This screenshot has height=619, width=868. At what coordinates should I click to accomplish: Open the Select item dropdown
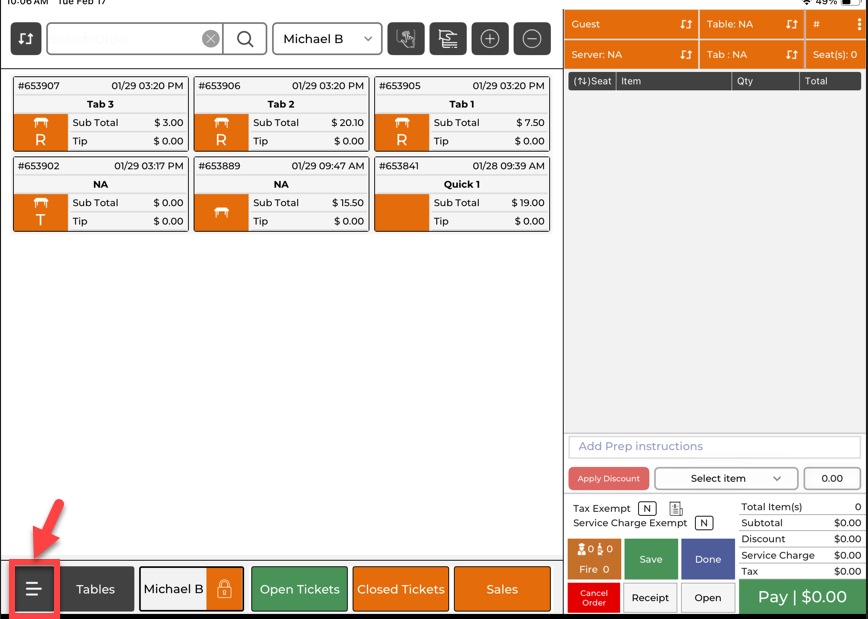coord(726,478)
